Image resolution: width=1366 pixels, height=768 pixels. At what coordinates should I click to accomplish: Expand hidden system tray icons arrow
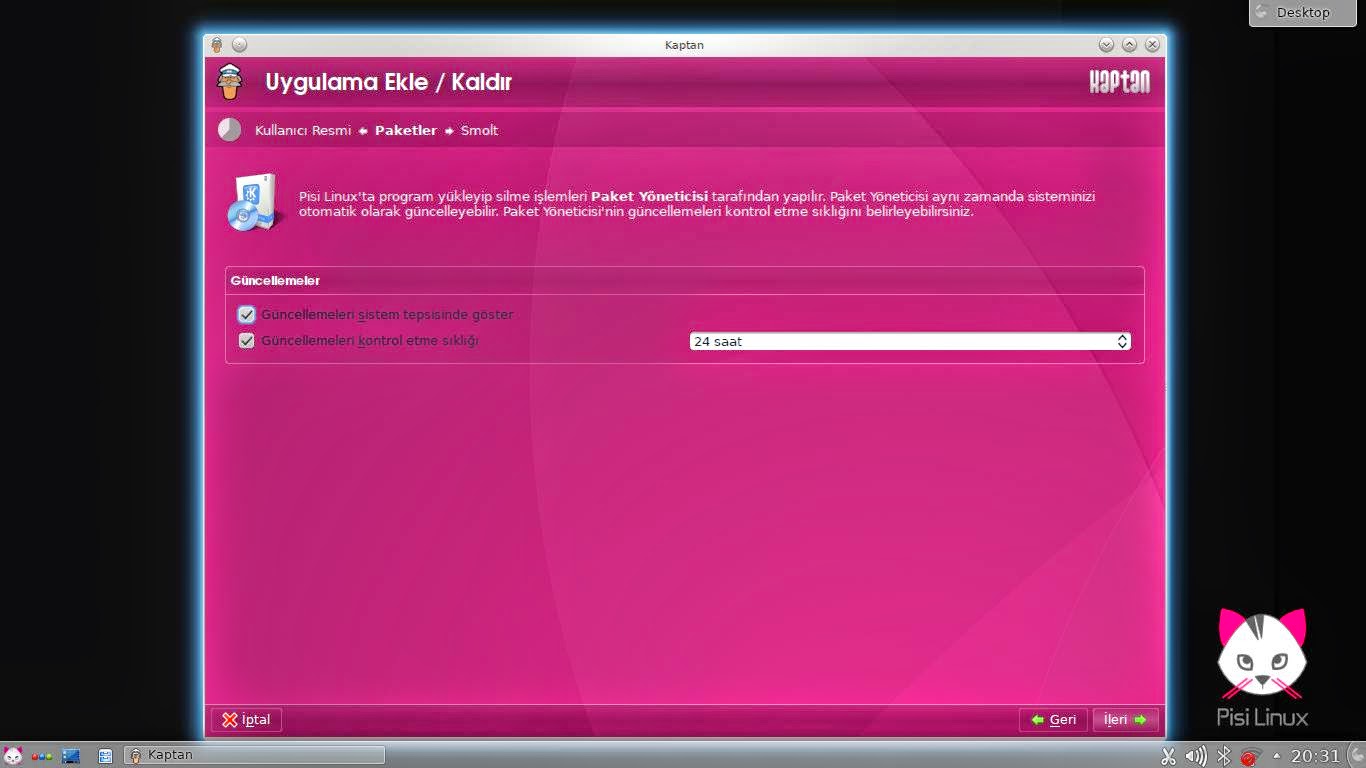(1276, 755)
